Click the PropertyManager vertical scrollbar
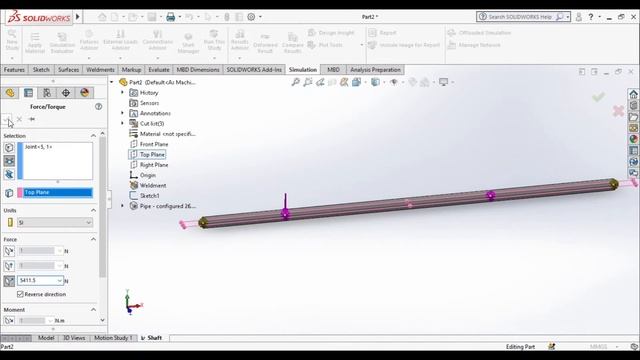 click(102, 207)
